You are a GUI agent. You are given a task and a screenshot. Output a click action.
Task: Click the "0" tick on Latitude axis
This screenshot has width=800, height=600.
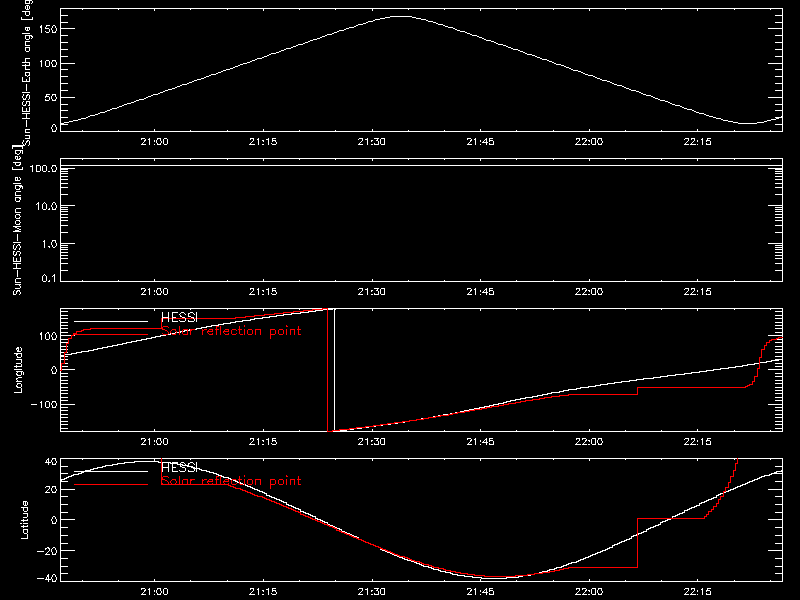tap(54, 520)
